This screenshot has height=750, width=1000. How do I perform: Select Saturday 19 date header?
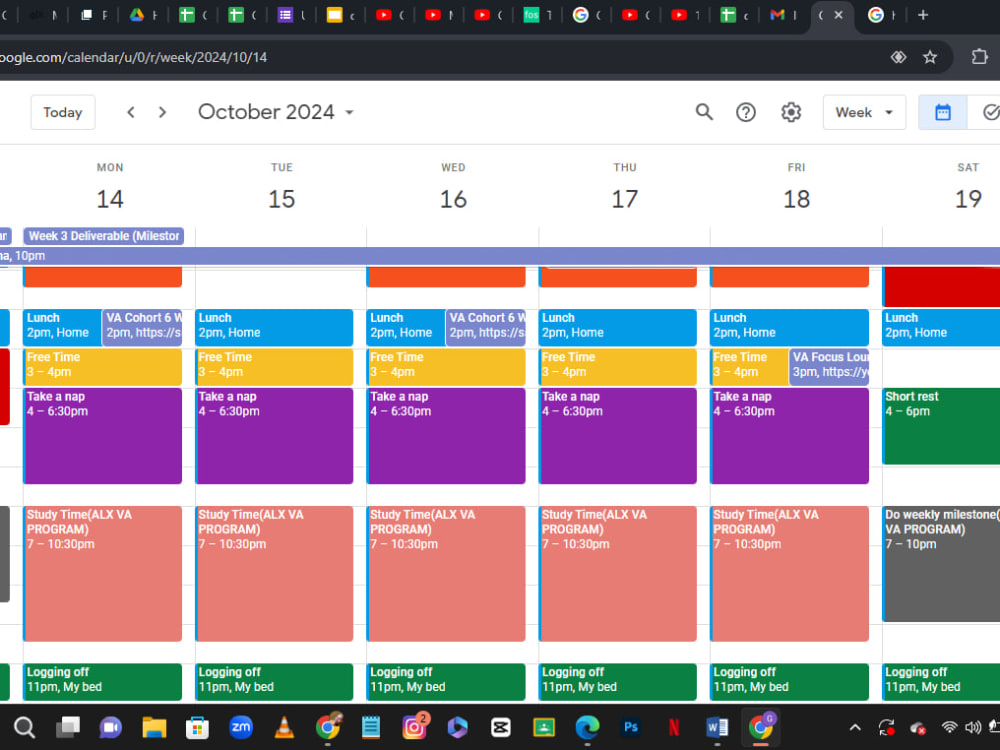tap(967, 199)
